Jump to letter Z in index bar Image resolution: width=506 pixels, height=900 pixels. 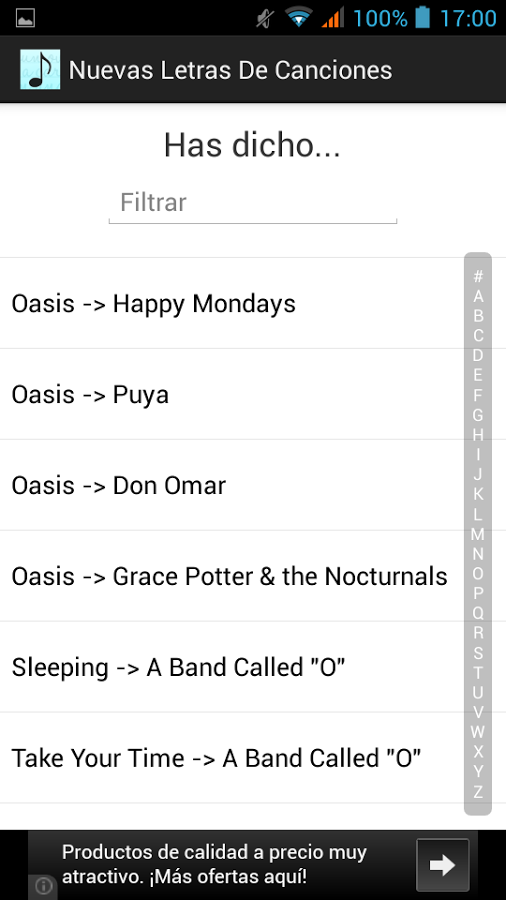pyautogui.click(x=477, y=792)
